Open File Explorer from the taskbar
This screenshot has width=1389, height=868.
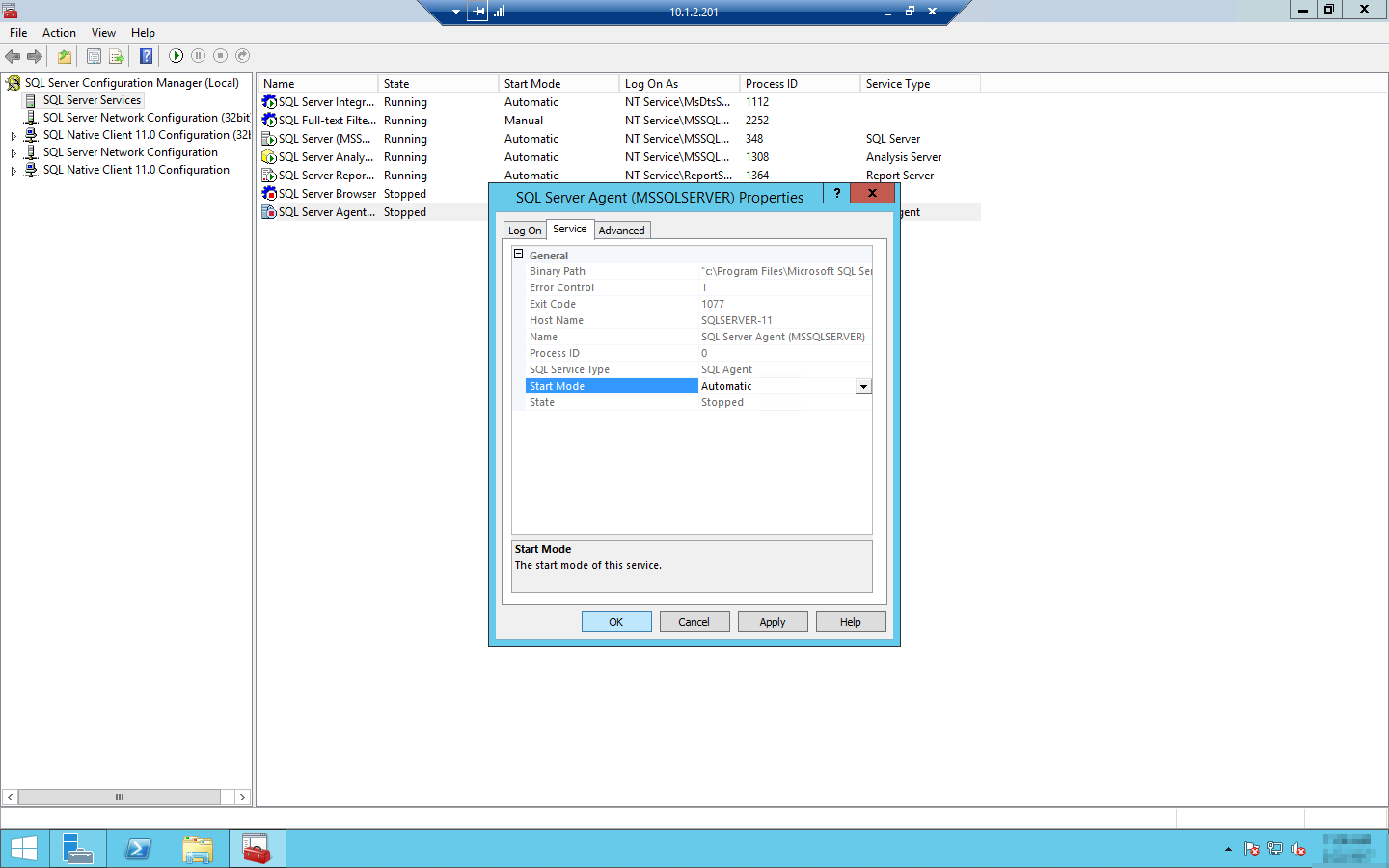[x=197, y=849]
